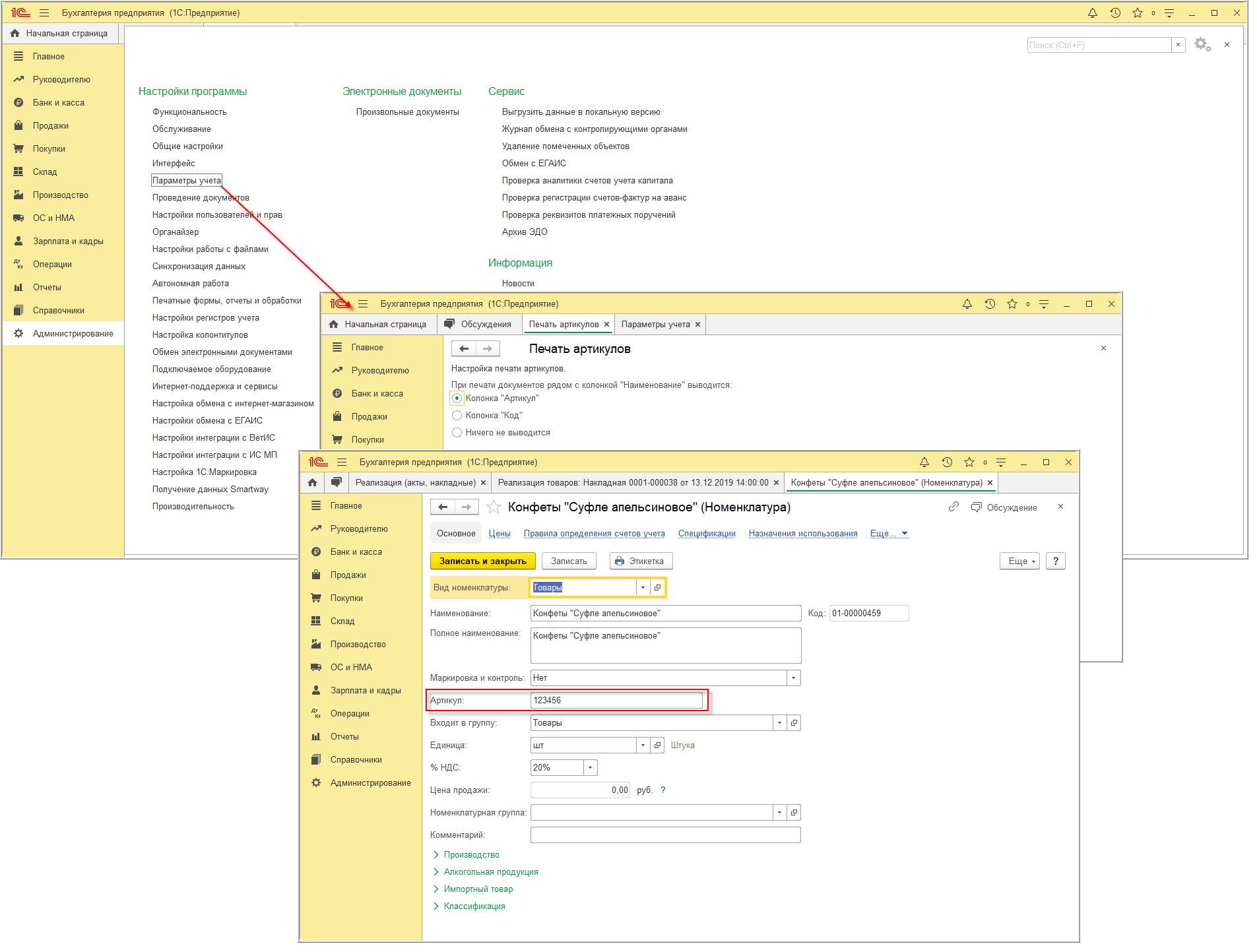The height and width of the screenshot is (952, 1257).
Task: Expand the Алкогольная продукция section
Action: pos(485,872)
